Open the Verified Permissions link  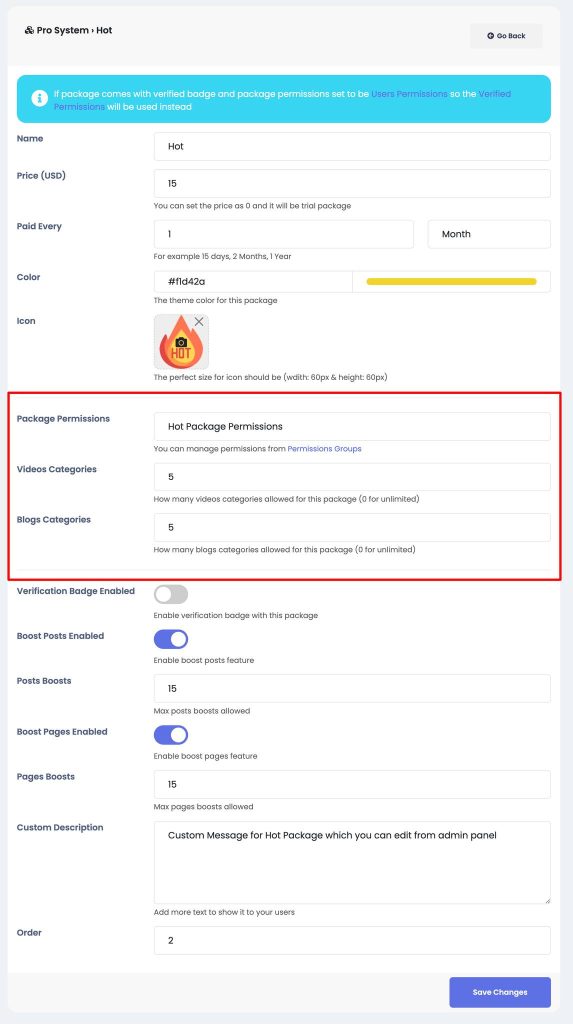click(x=282, y=100)
